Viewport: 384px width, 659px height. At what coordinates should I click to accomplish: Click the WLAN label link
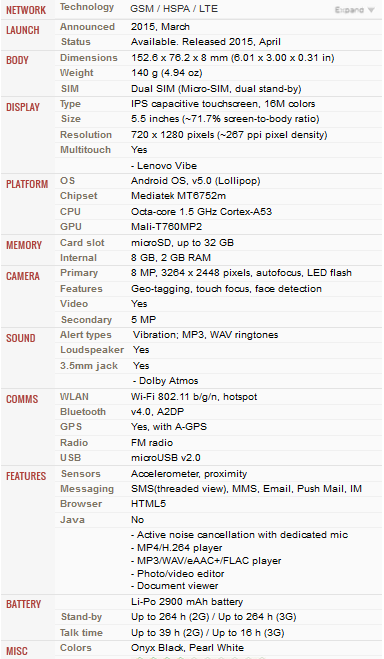pyautogui.click(x=74, y=397)
